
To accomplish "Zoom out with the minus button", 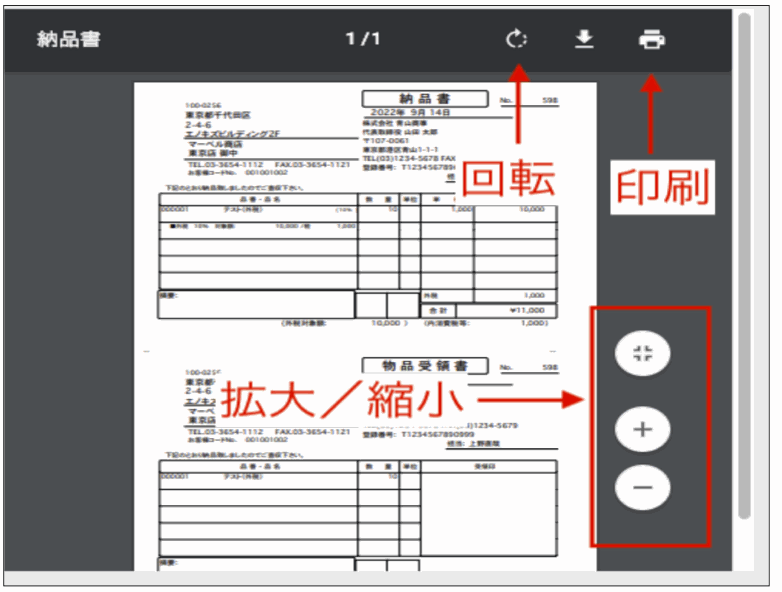I will tap(643, 488).
